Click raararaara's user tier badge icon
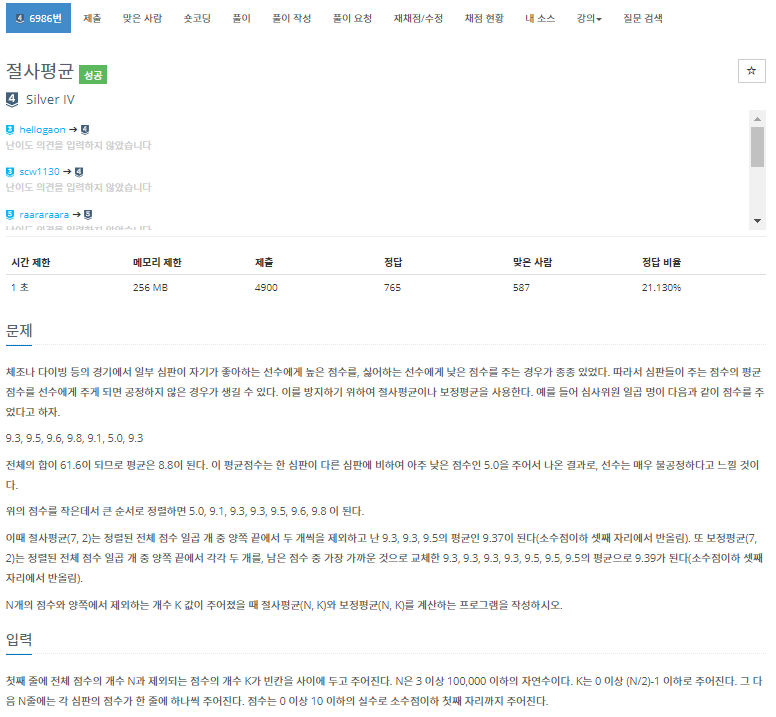Image resolution: width=776 pixels, height=717 pixels. point(10,215)
